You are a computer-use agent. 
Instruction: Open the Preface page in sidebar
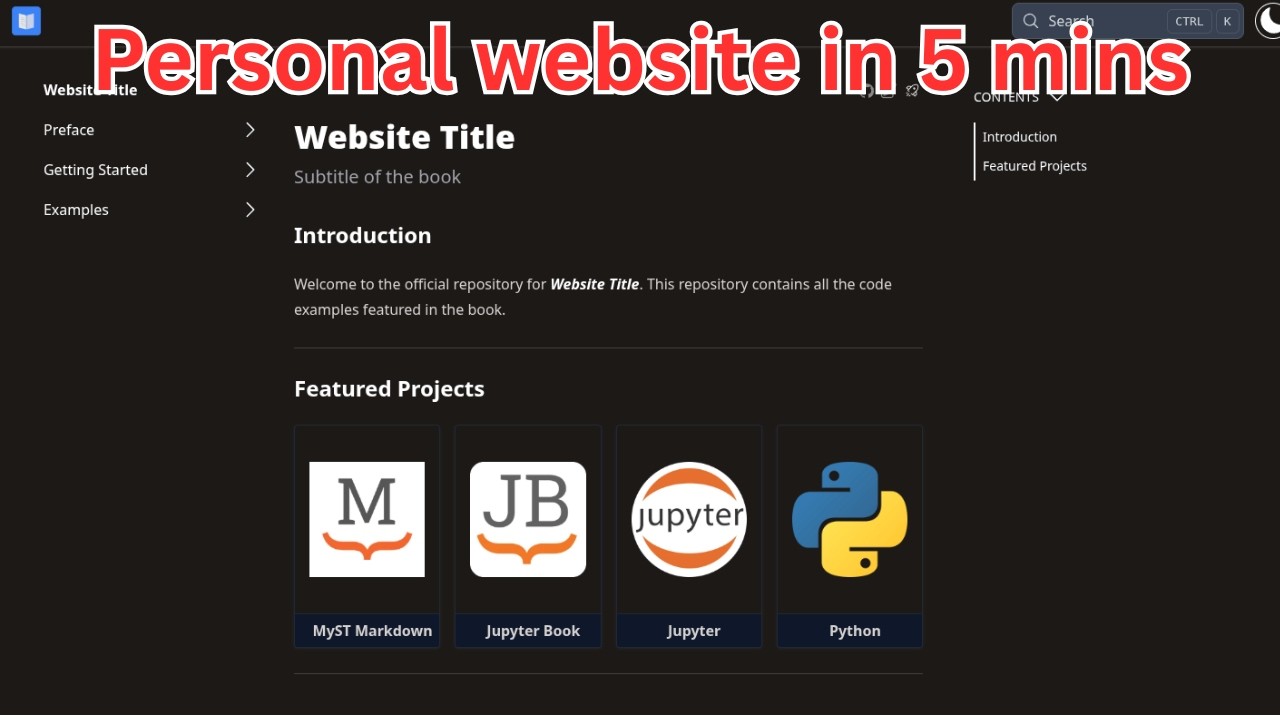(69, 130)
